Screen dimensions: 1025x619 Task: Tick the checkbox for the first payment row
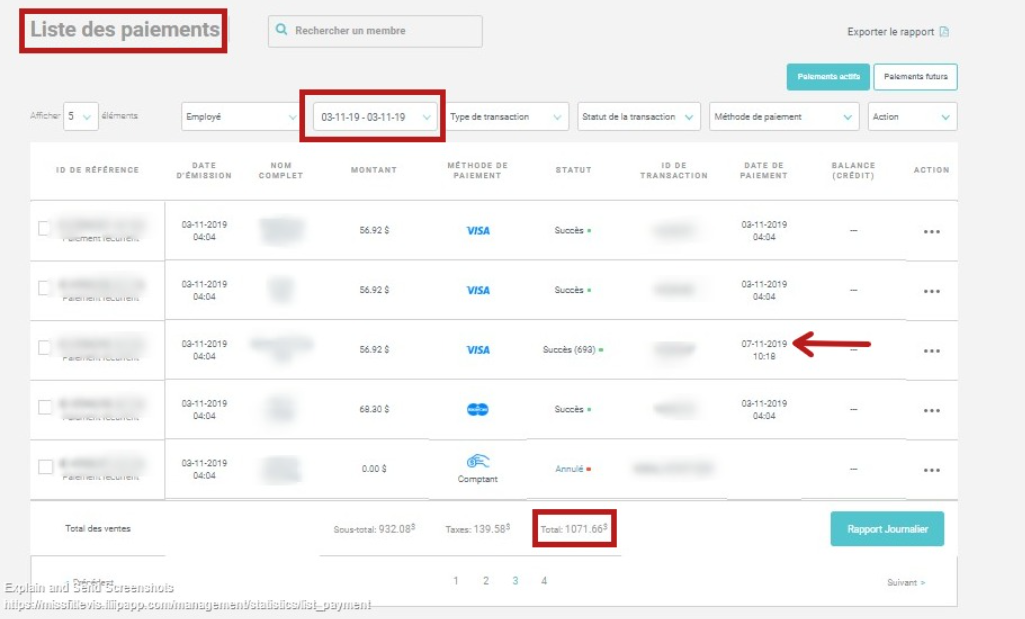tap(45, 229)
